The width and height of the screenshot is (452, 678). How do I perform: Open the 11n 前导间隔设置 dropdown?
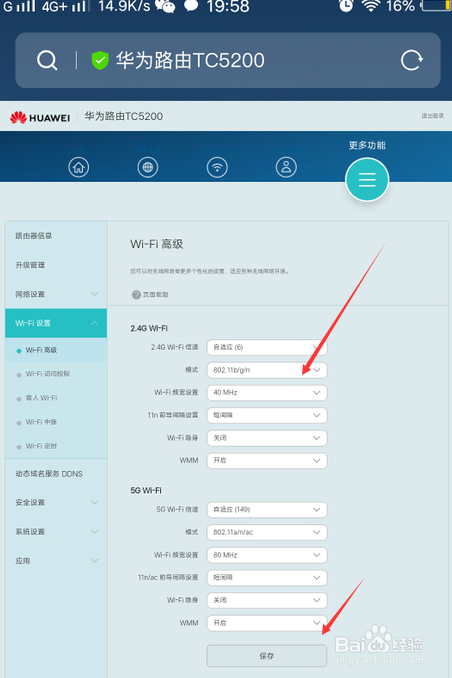click(x=267, y=415)
